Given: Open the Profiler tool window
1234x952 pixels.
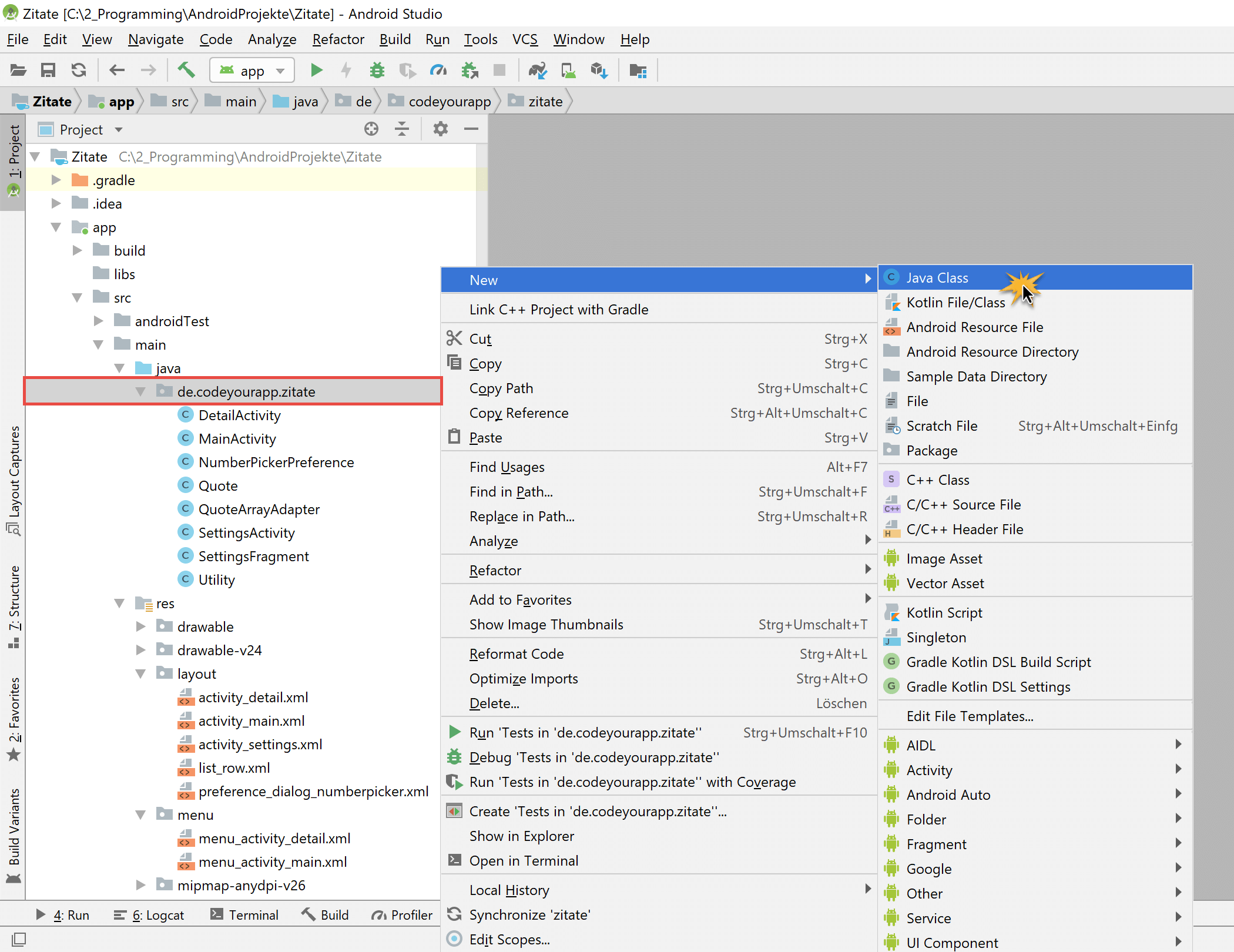Looking at the screenshot, I should coord(403,915).
